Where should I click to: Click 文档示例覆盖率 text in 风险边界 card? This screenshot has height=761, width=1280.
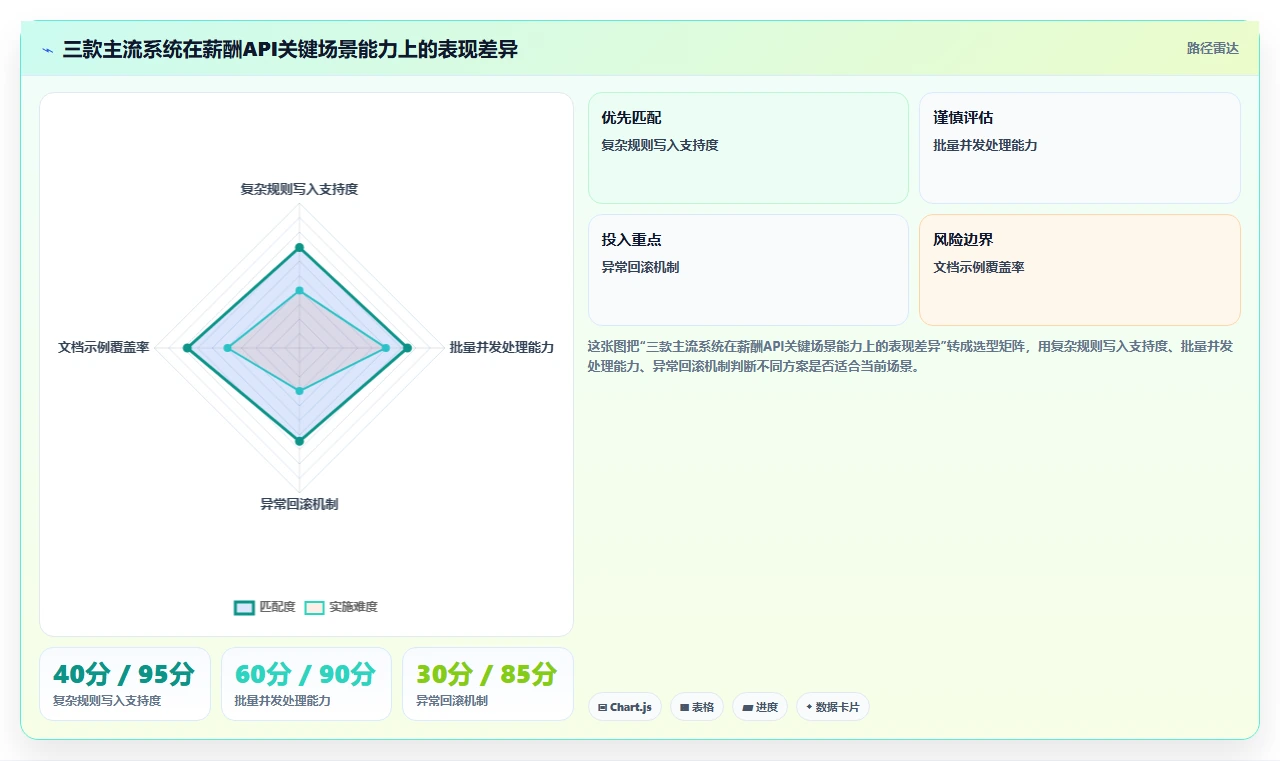click(x=979, y=267)
